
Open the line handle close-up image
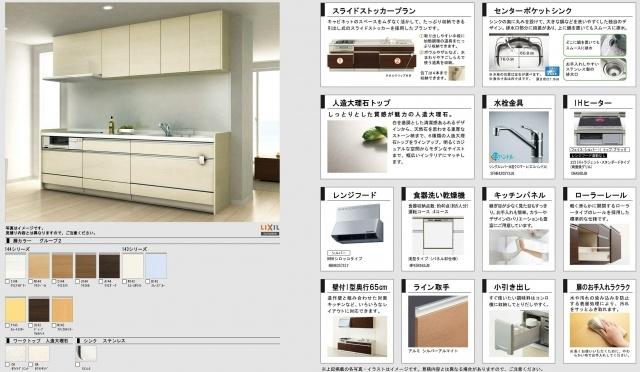438,321
